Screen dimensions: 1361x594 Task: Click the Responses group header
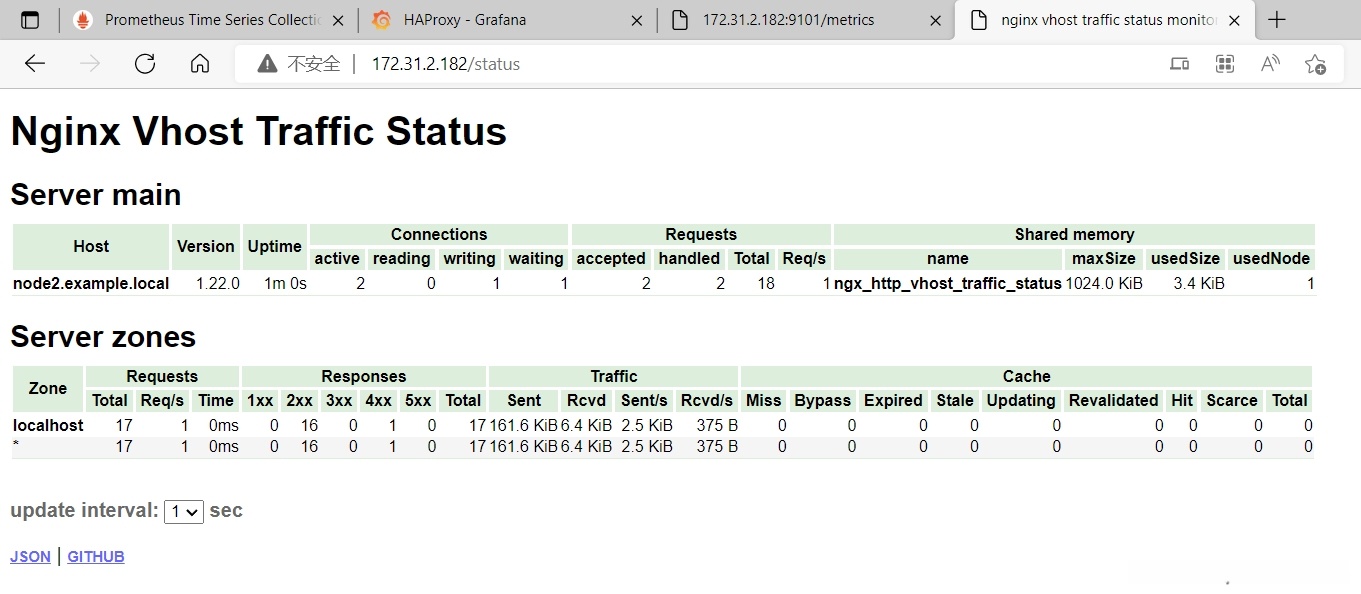click(364, 376)
